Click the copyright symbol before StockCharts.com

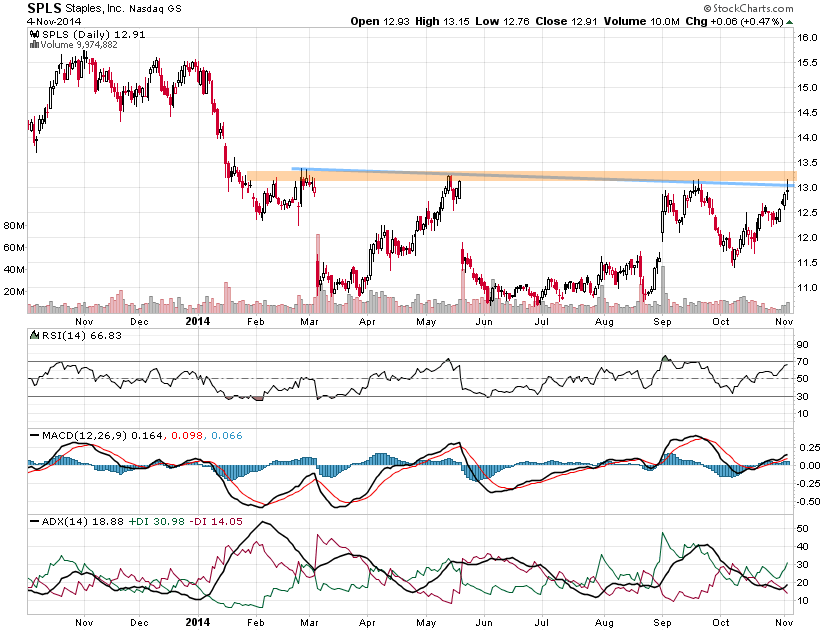[707, 8]
